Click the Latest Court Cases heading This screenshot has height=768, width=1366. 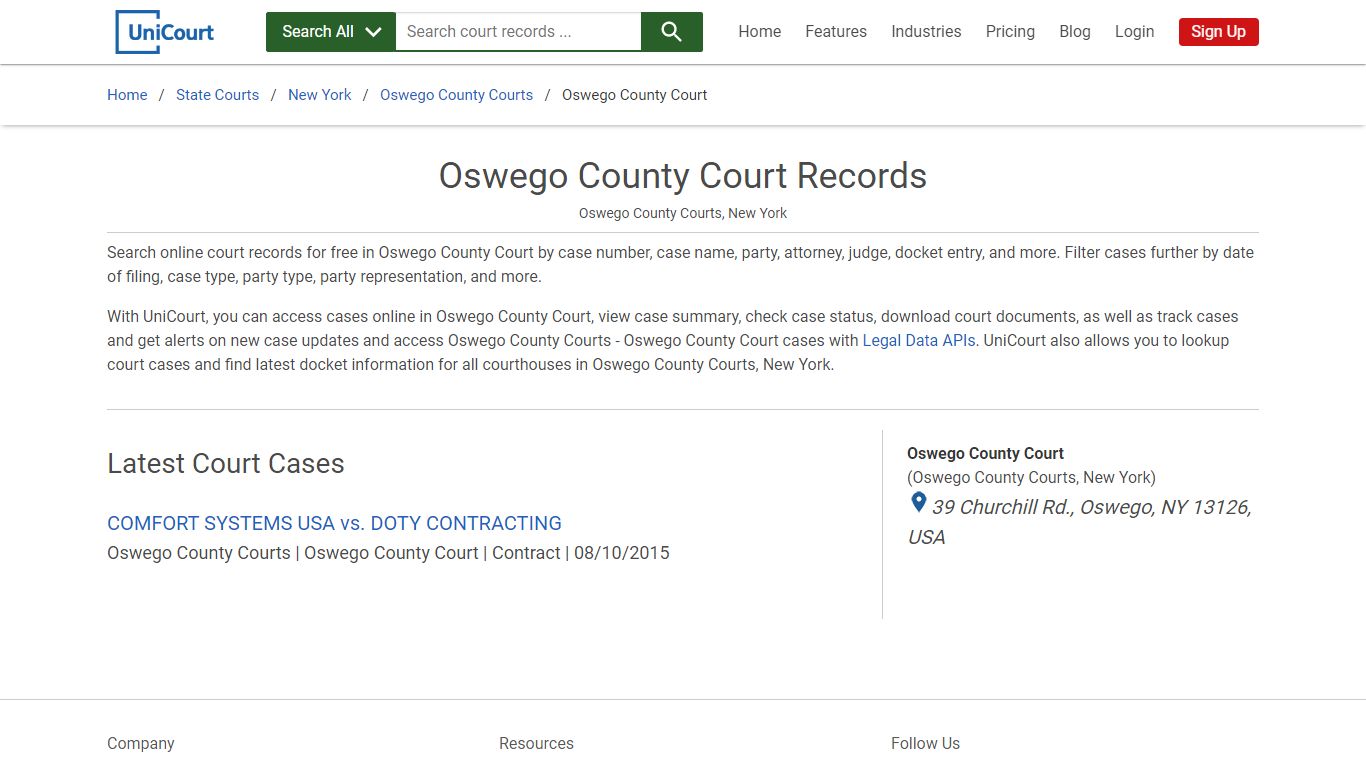click(226, 463)
